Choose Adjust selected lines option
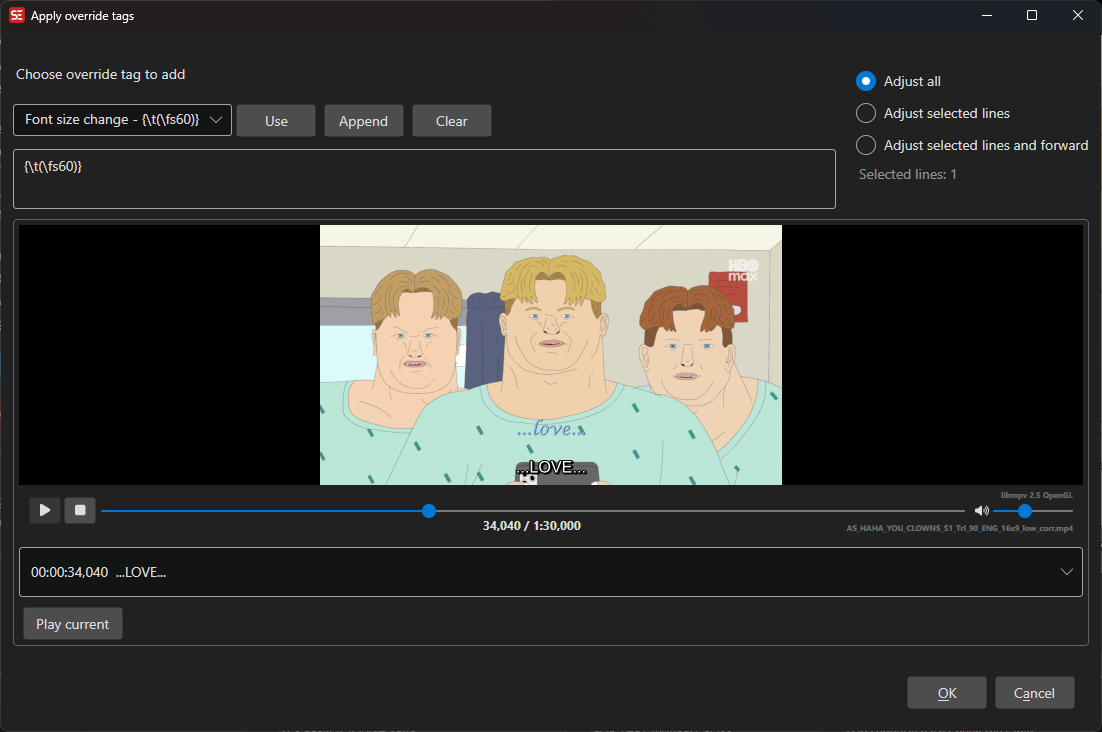Screen dimensions: 1102x732 (866, 113)
